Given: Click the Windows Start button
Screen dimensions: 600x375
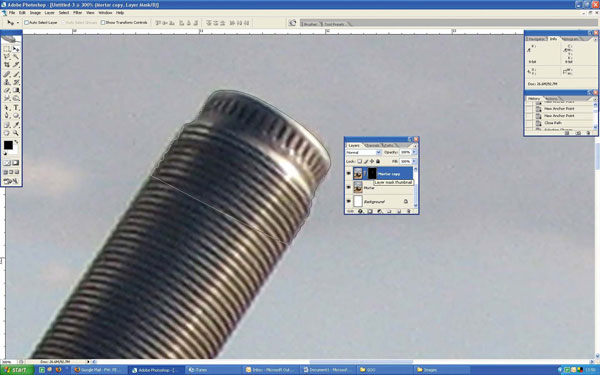Looking at the screenshot, I should click(16, 370).
